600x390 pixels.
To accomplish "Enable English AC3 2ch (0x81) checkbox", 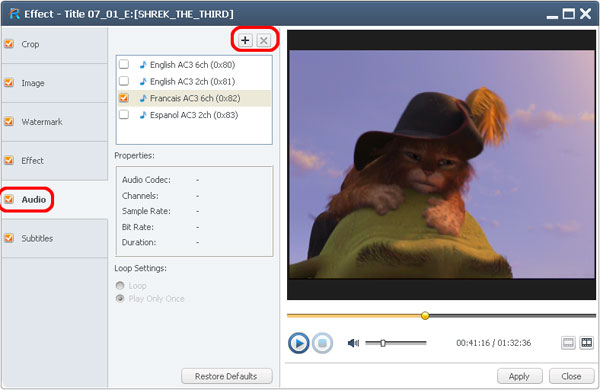I will [x=124, y=81].
